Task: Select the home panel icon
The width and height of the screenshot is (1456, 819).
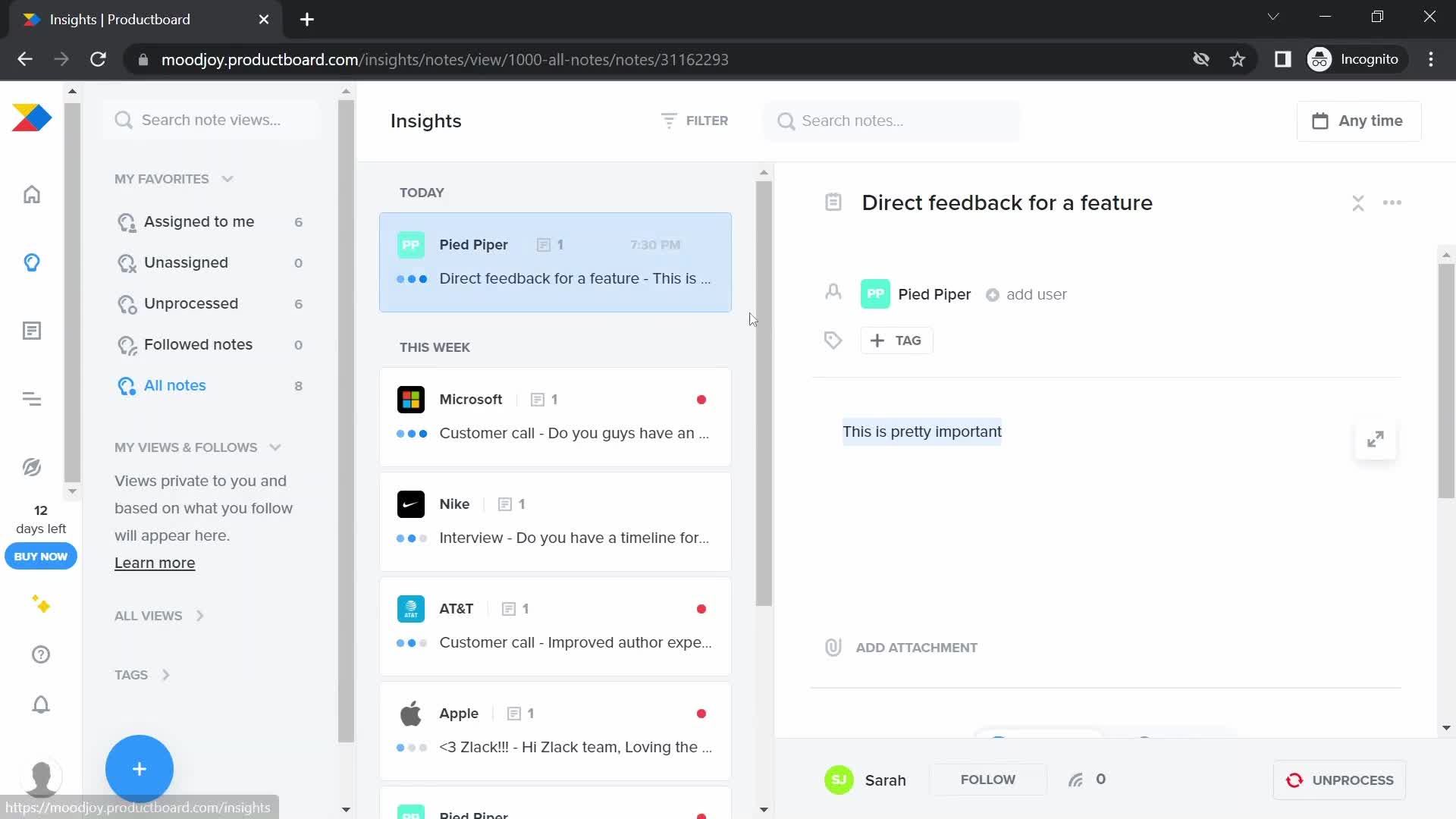Action: pos(31,194)
